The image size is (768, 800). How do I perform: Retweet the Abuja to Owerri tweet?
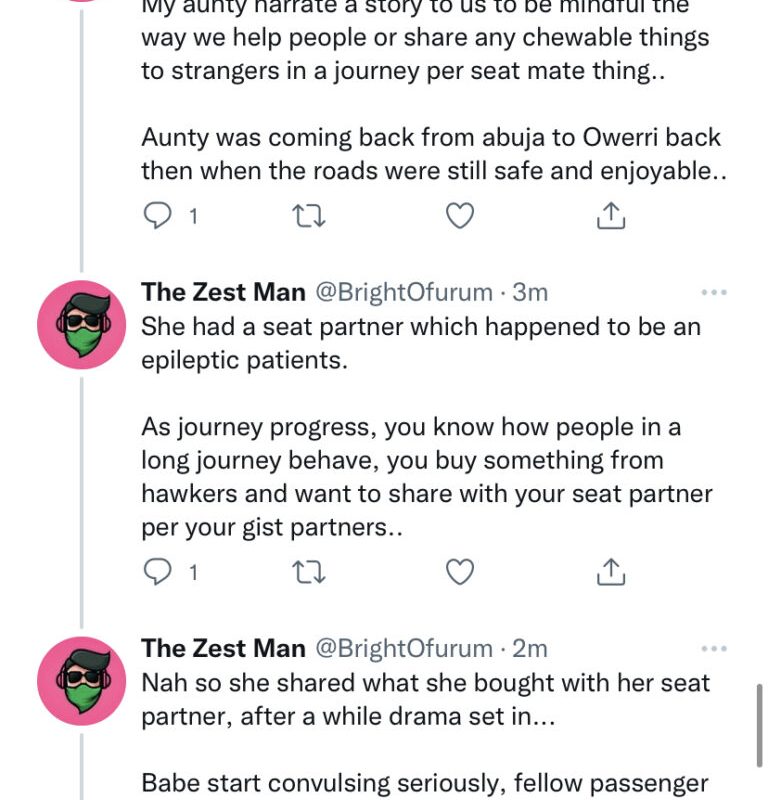(309, 216)
